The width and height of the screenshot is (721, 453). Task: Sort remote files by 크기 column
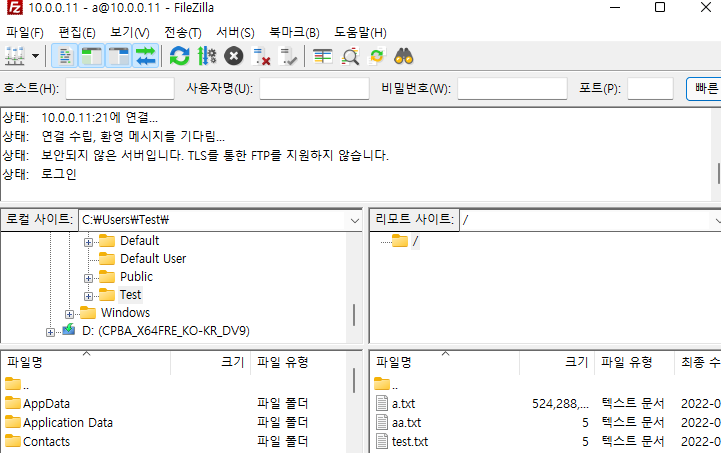[557, 362]
